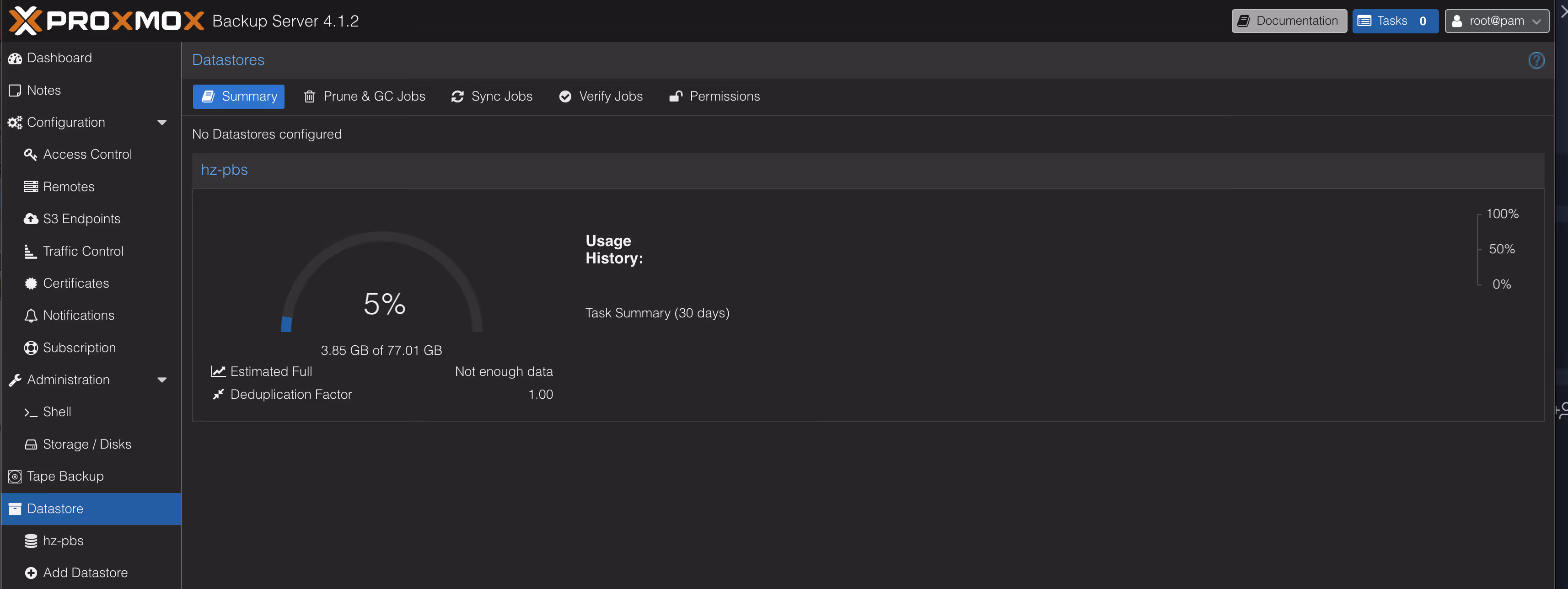Click the Proxmox logo

106,21
